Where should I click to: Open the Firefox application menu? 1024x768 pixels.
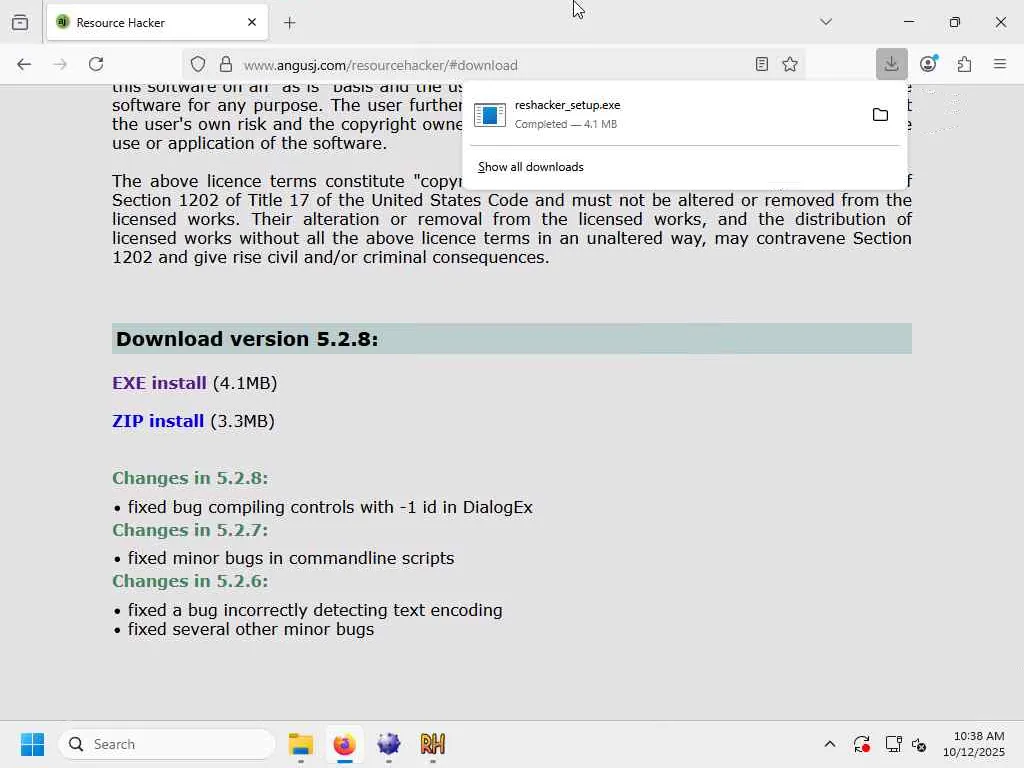(1000, 64)
